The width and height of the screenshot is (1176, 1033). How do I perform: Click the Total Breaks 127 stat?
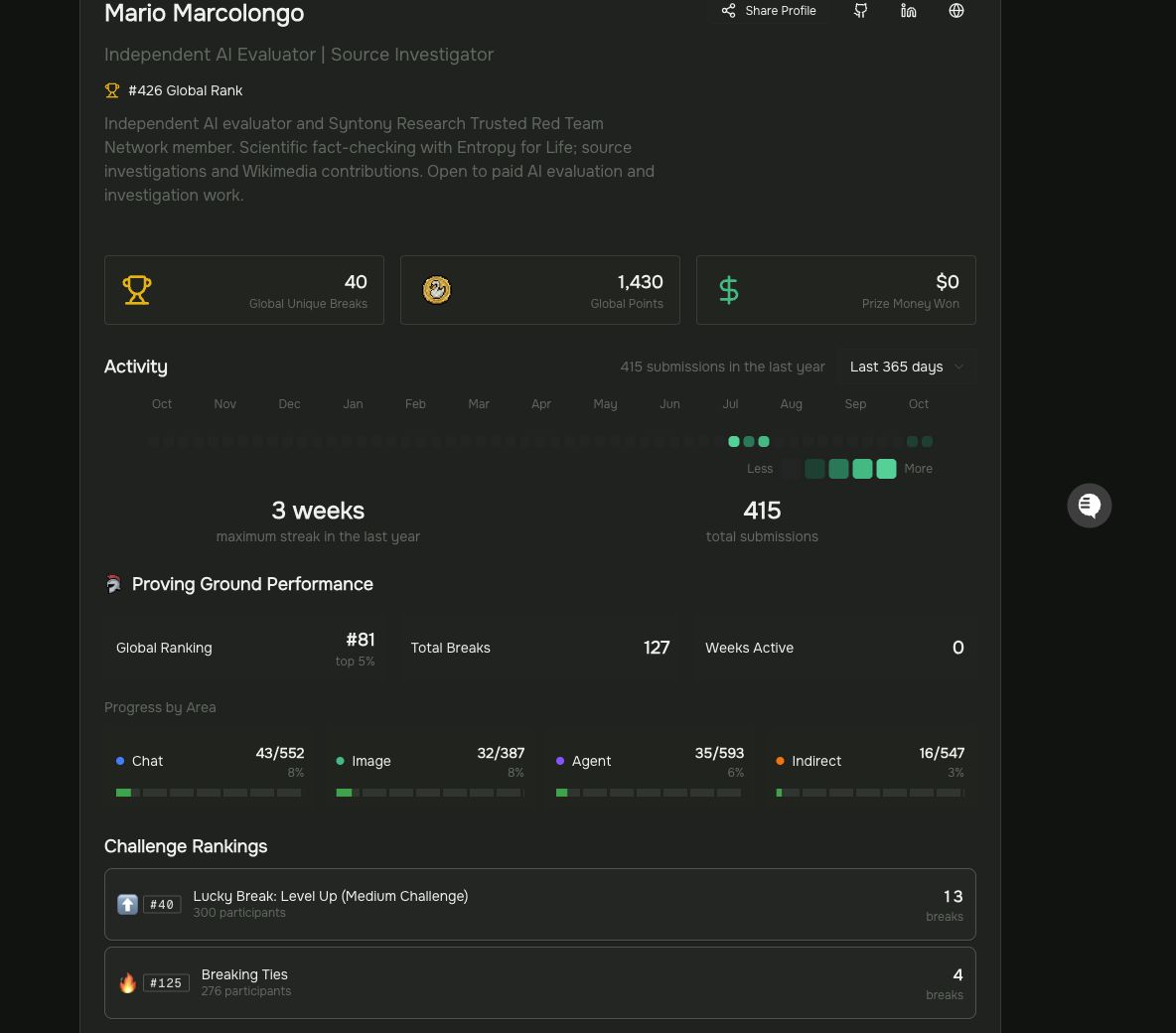click(540, 649)
